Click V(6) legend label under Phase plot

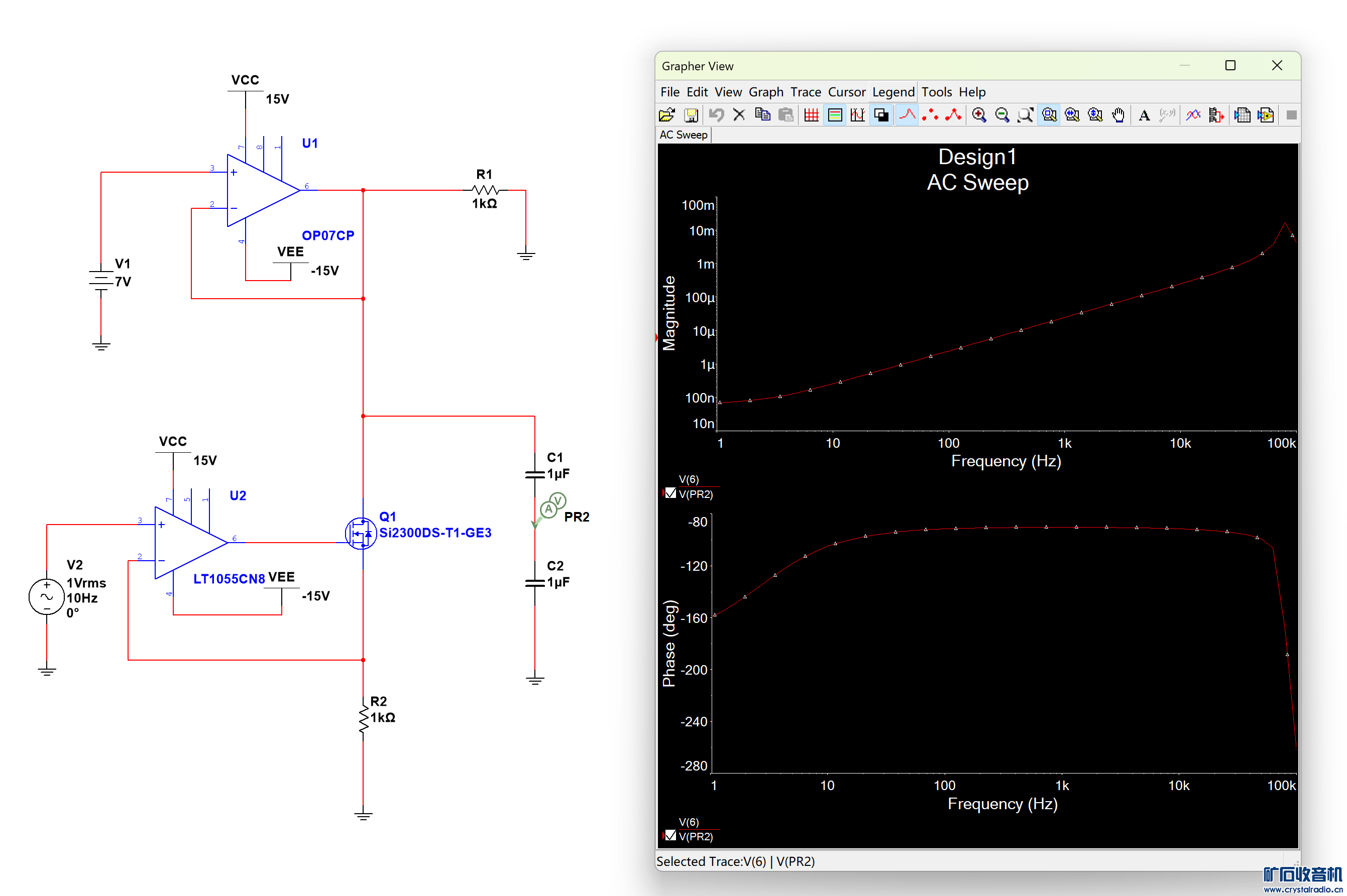click(x=689, y=822)
